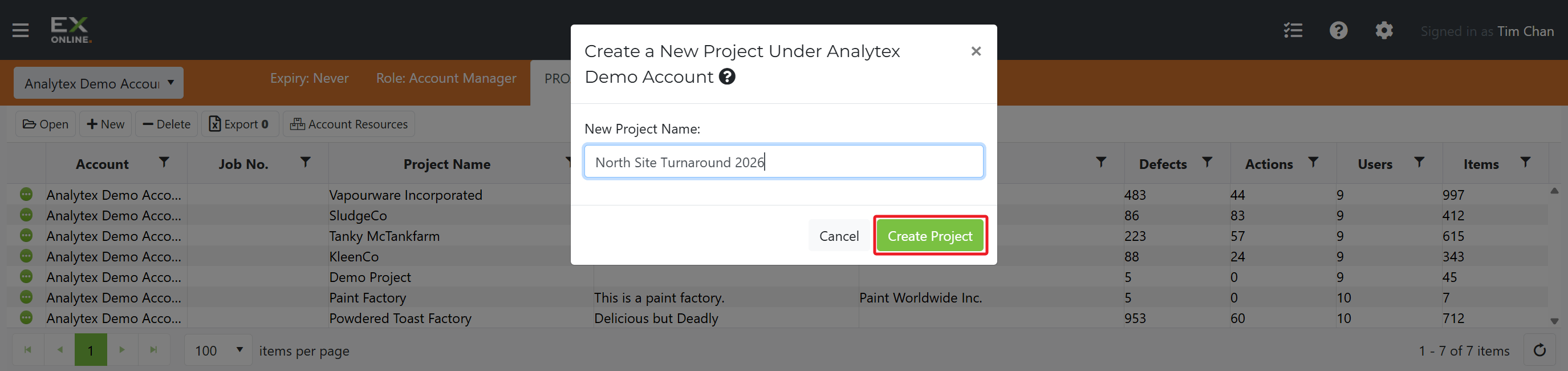This screenshot has height=371, width=1568.
Task: Click the Open toolbar button
Action: [46, 124]
